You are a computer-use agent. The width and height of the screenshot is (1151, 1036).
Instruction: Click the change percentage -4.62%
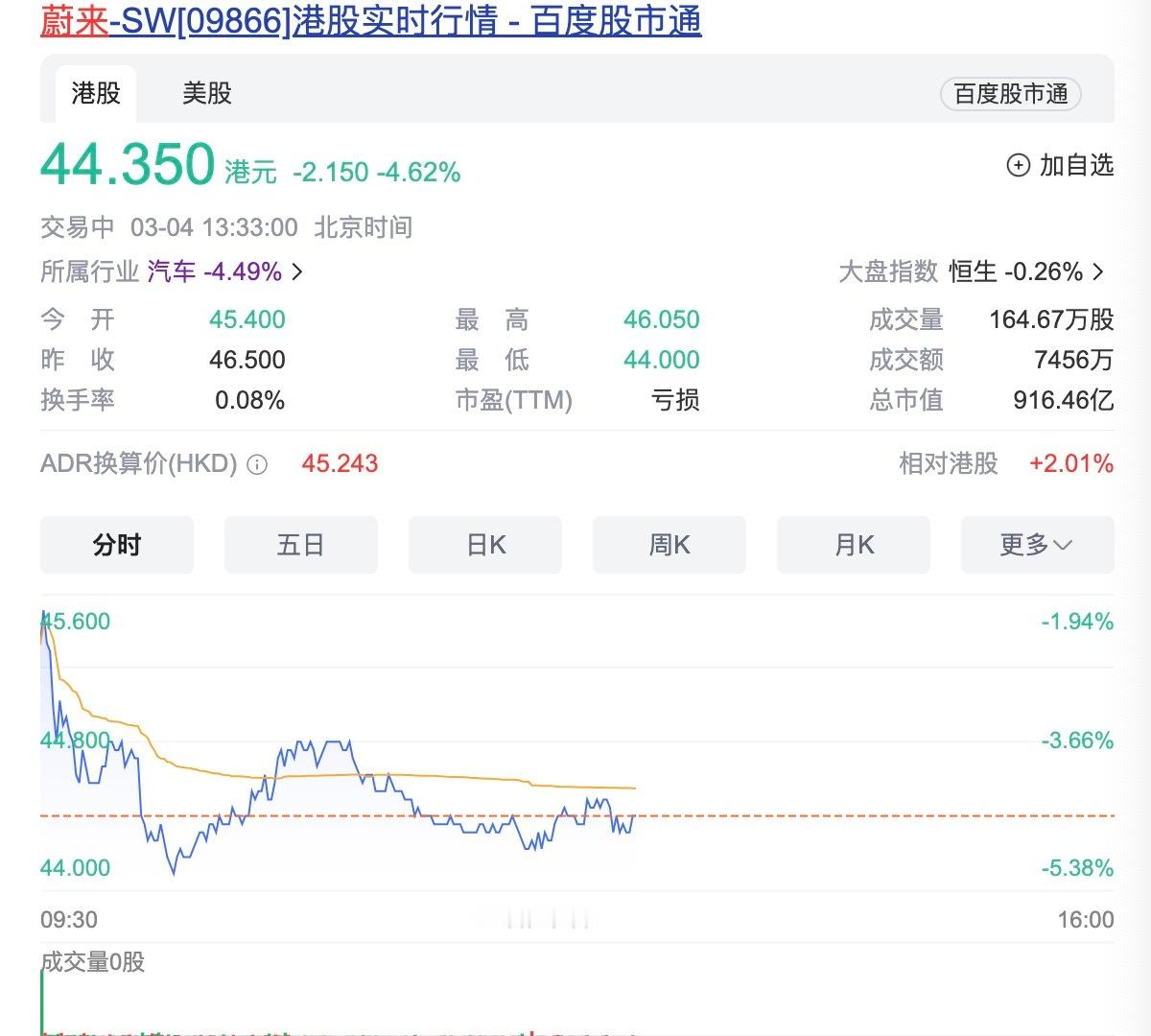coord(418,173)
